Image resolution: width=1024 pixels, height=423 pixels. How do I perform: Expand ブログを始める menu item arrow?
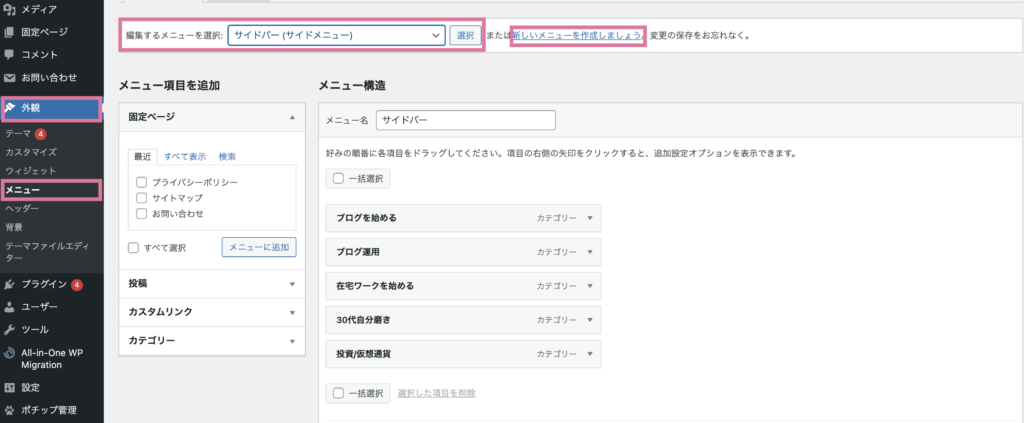pos(590,218)
